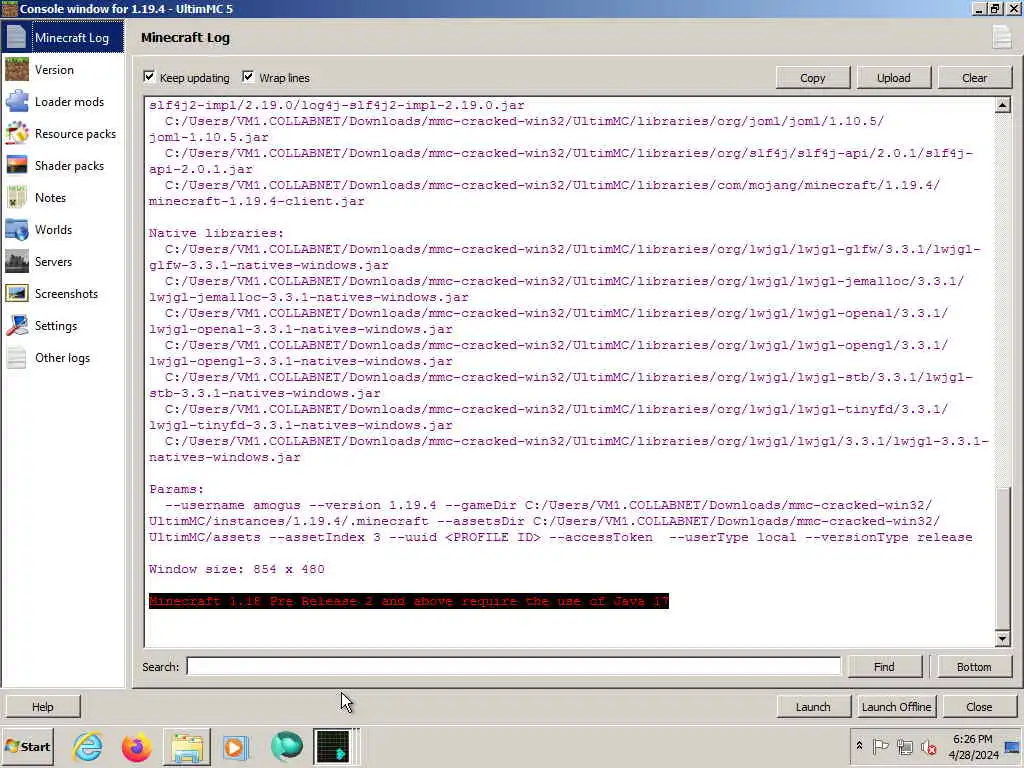The width and height of the screenshot is (1024, 768).
Task: Click the green round app taskbar icon
Action: click(286, 746)
